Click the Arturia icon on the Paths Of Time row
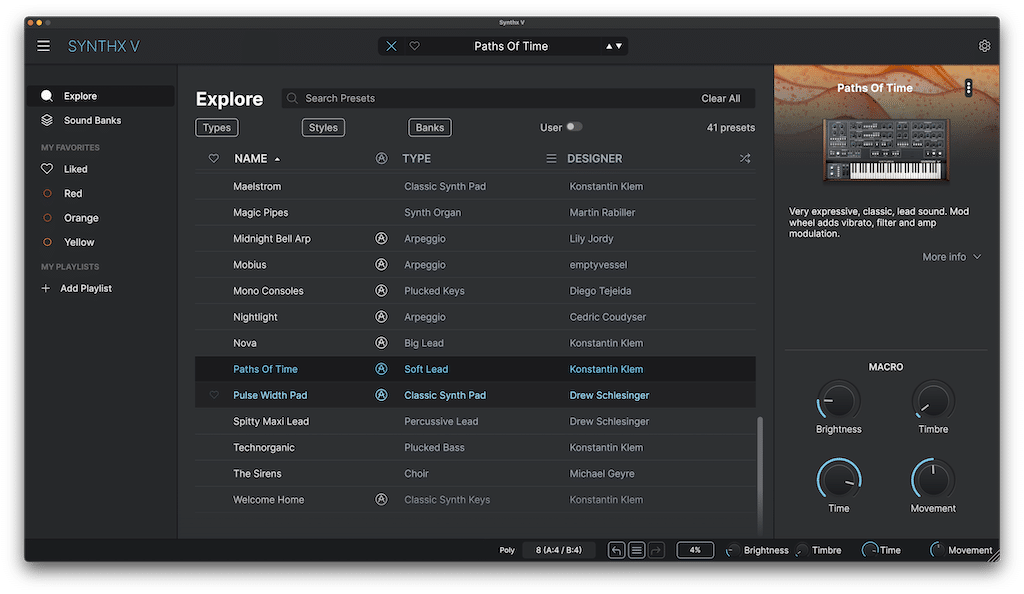 [x=381, y=369]
